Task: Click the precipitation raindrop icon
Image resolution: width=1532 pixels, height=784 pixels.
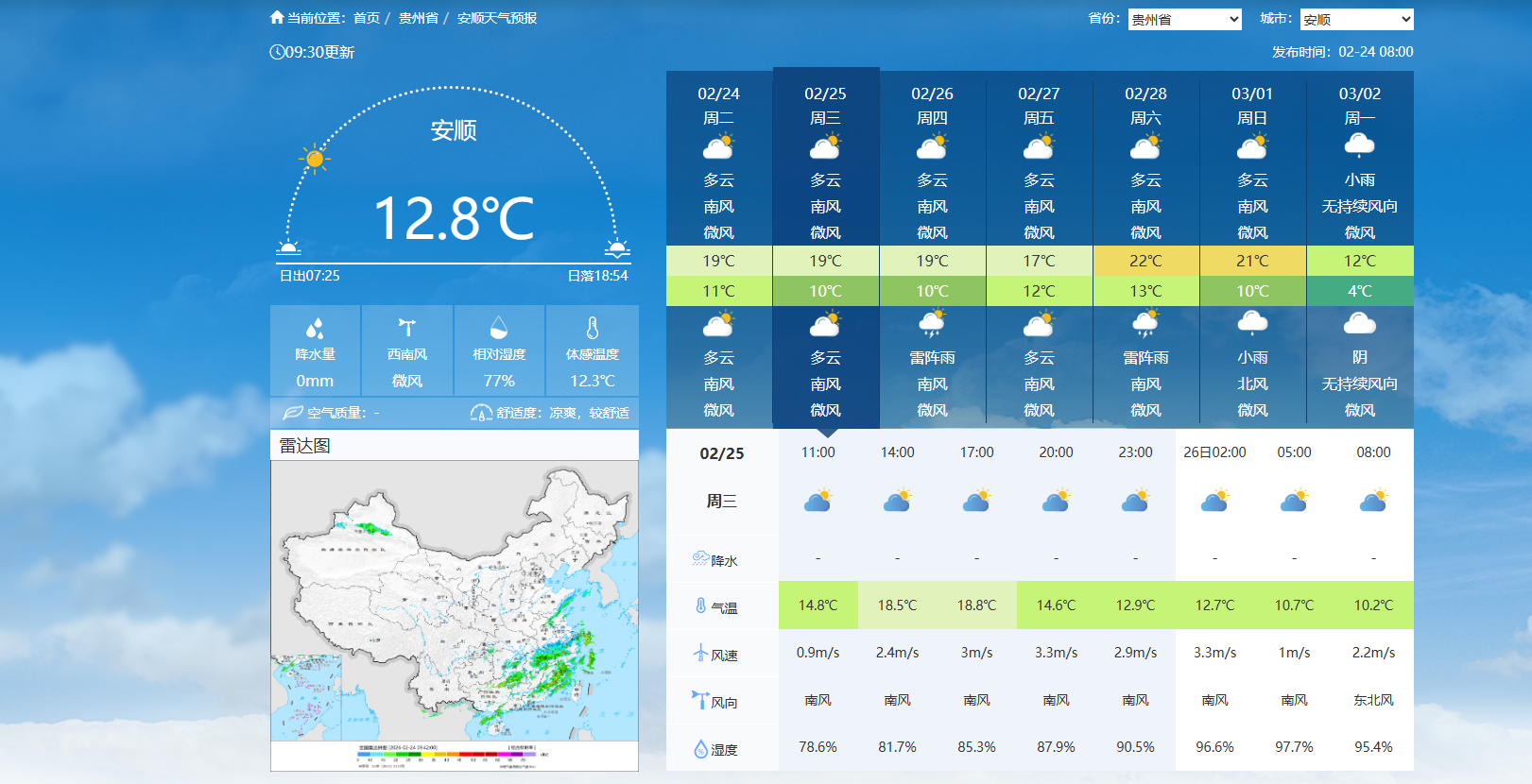Action: click(315, 328)
